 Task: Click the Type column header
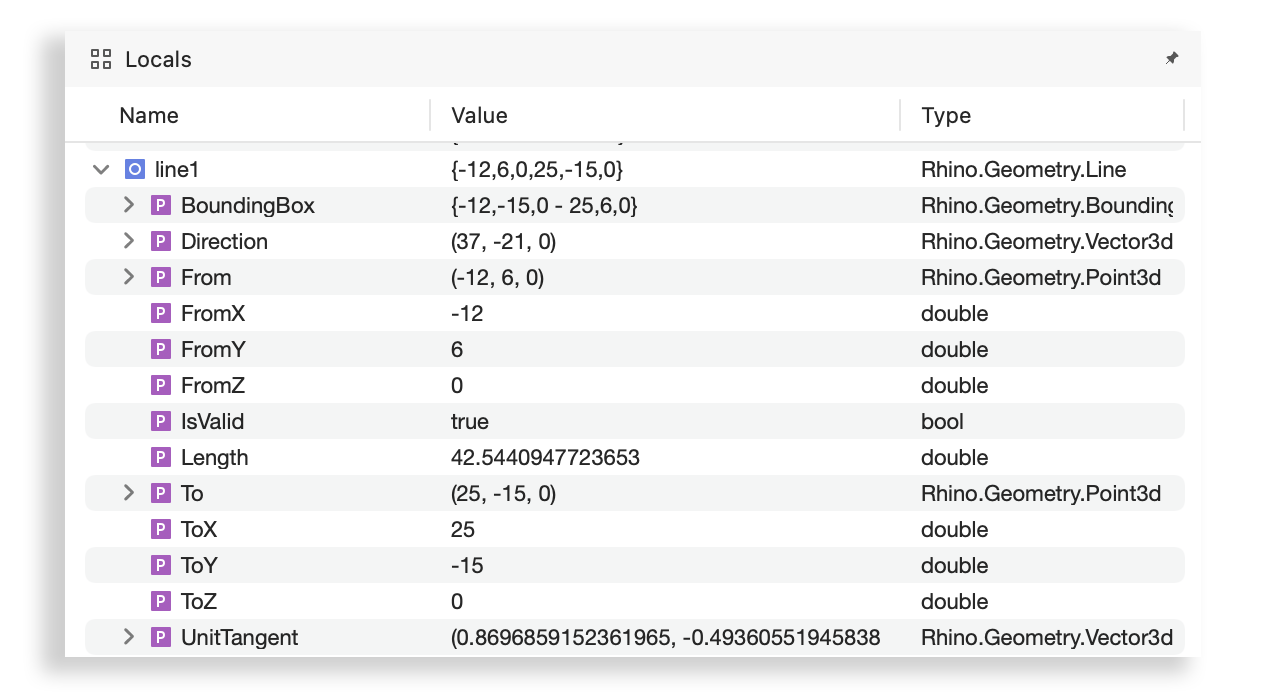(946, 116)
